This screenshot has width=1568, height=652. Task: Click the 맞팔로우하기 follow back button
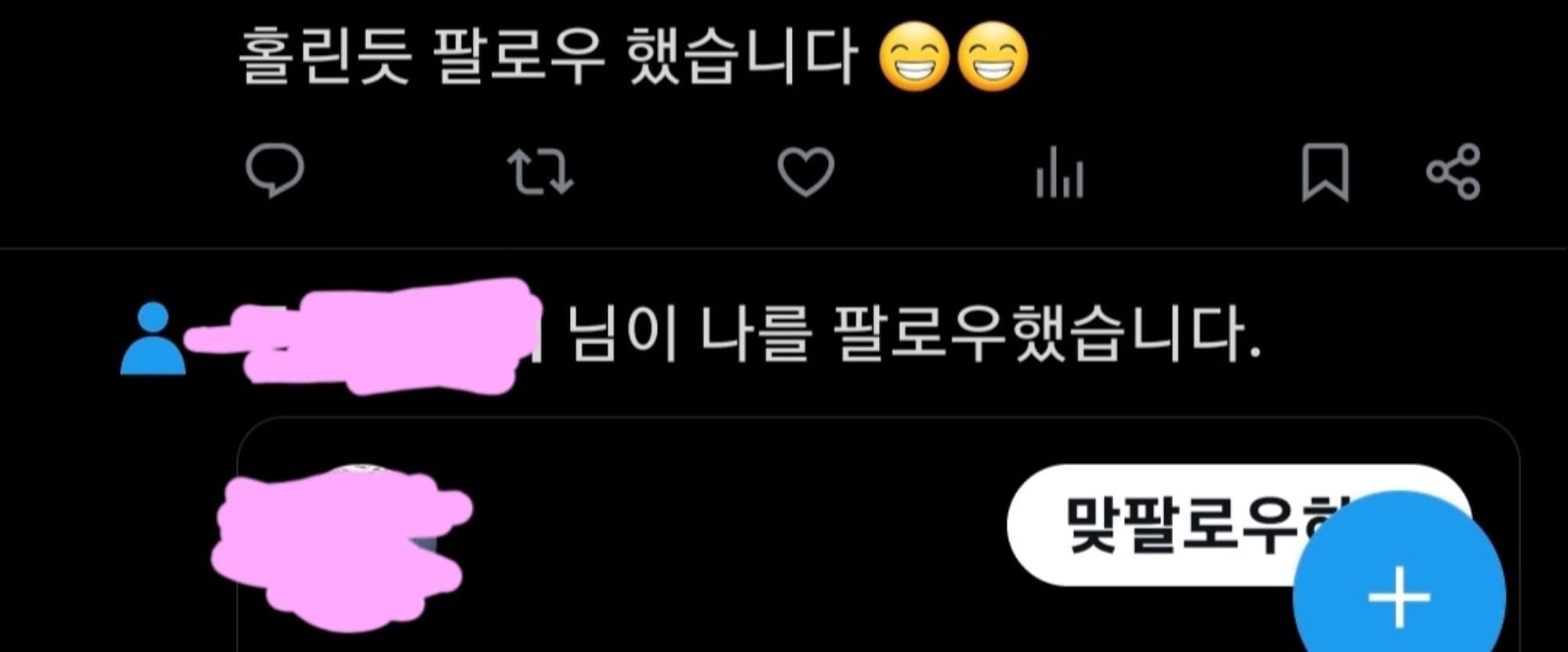click(1192, 524)
